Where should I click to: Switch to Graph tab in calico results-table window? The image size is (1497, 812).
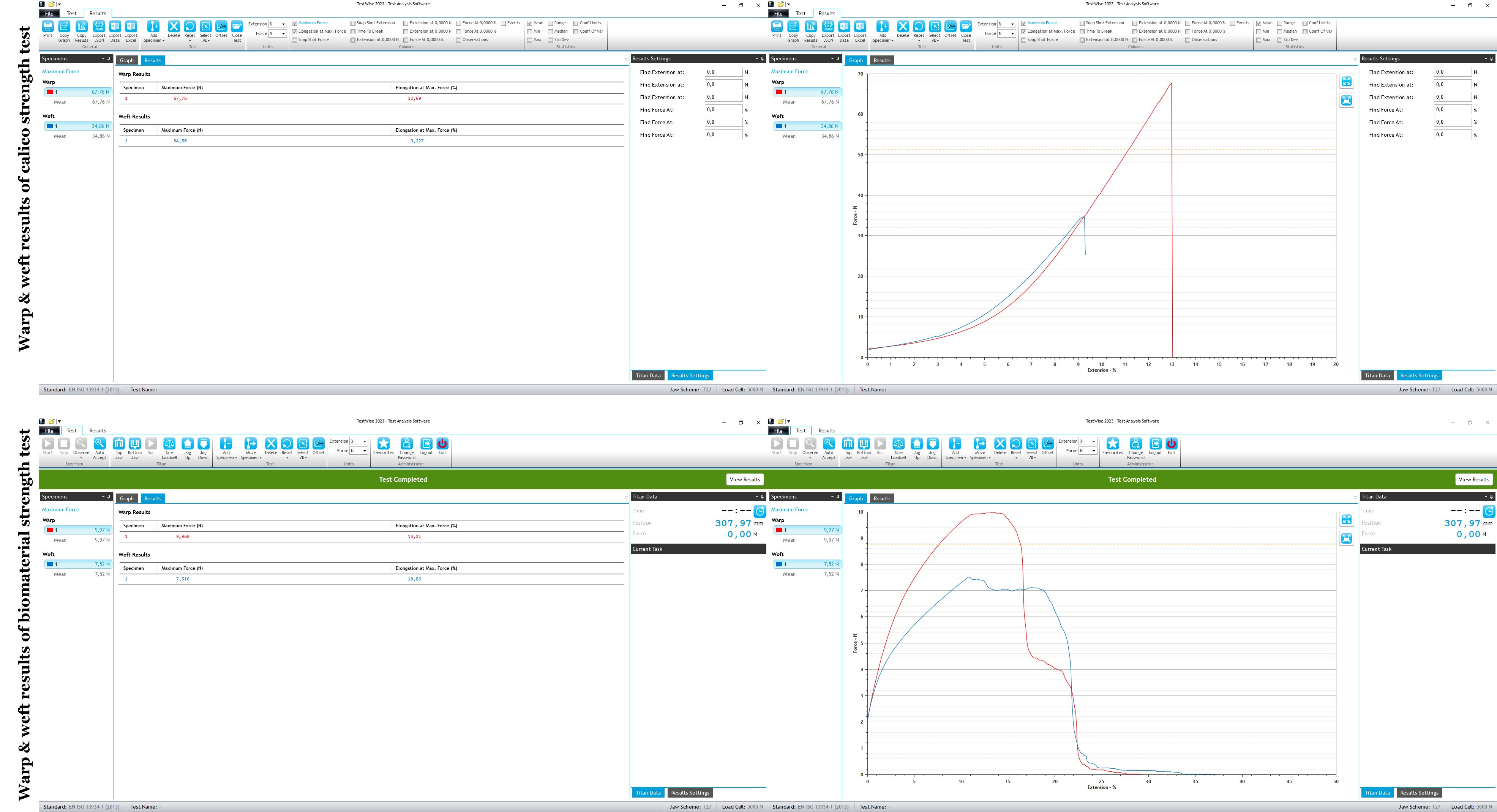127,60
